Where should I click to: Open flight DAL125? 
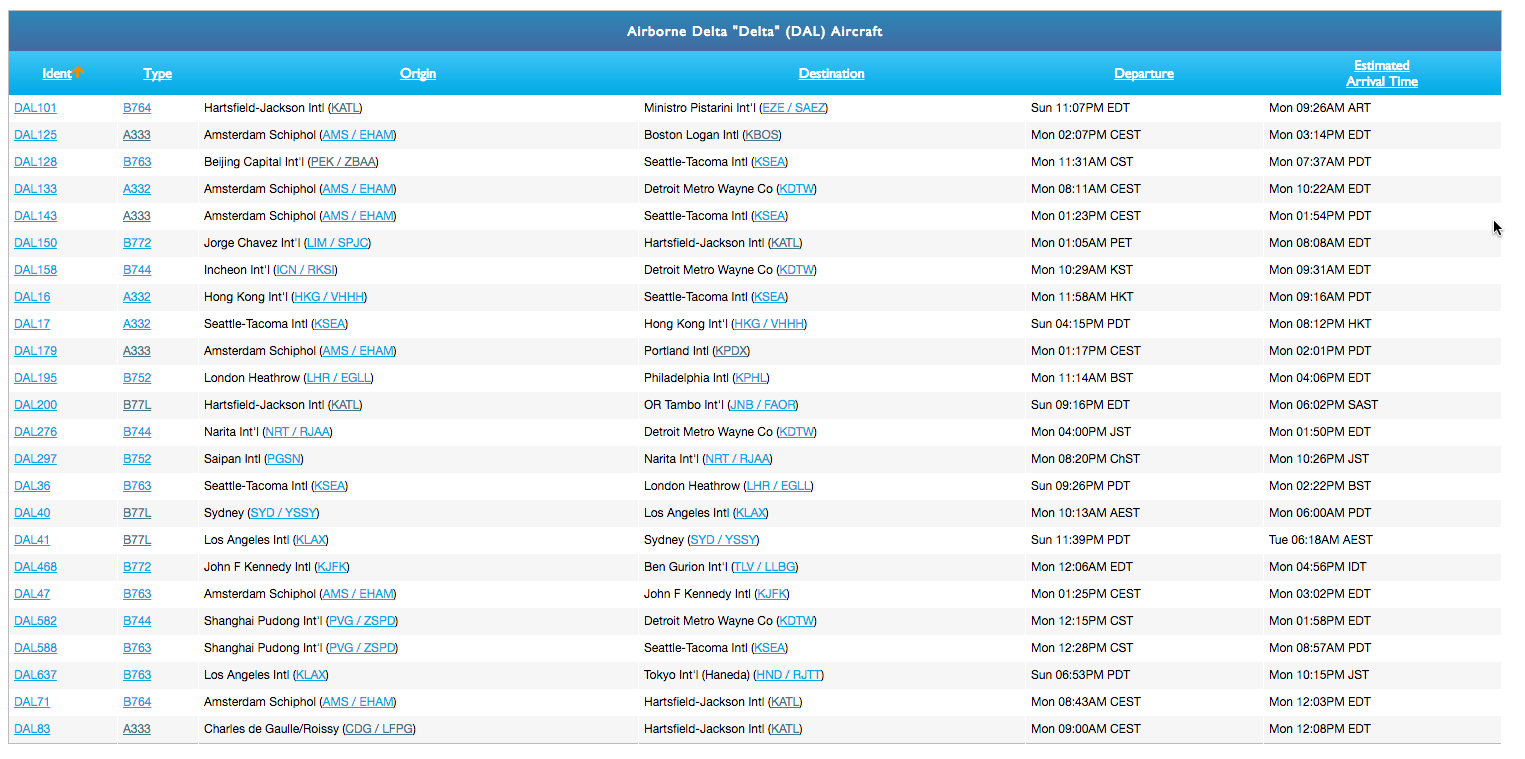35,135
